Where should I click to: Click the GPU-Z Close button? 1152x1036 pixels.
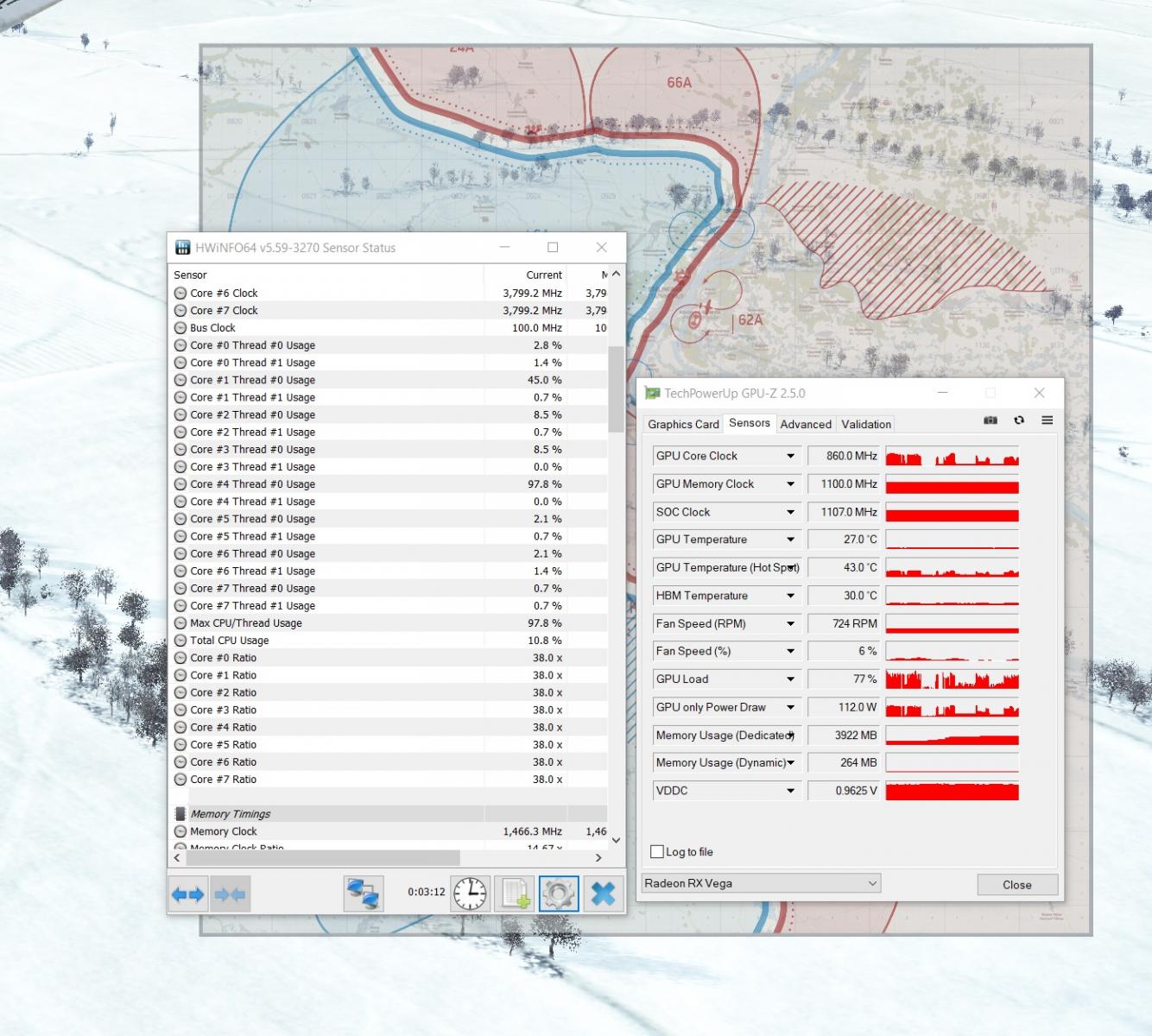click(x=1016, y=885)
